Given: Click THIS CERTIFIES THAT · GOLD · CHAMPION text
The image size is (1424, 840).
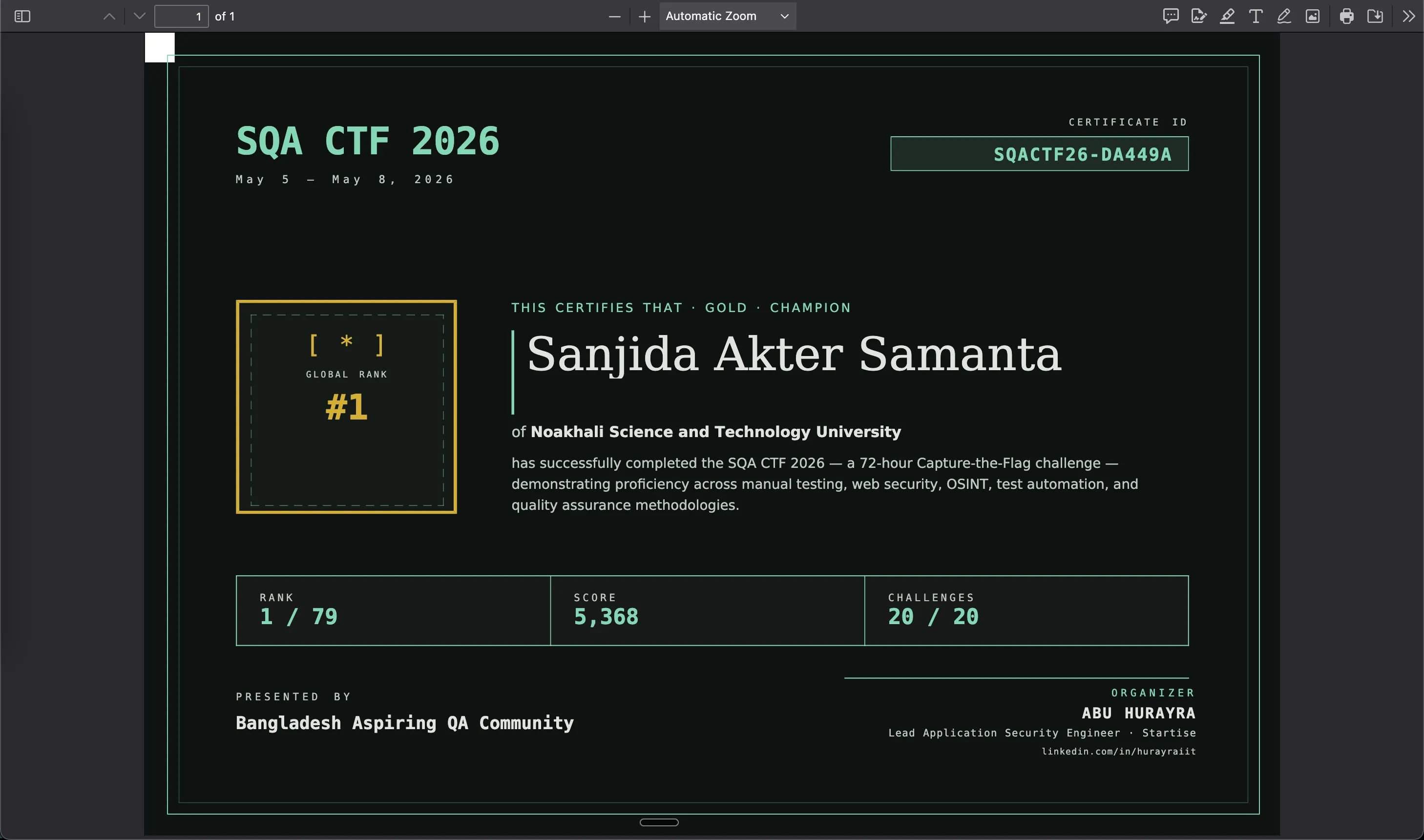Looking at the screenshot, I should click(x=681, y=308).
